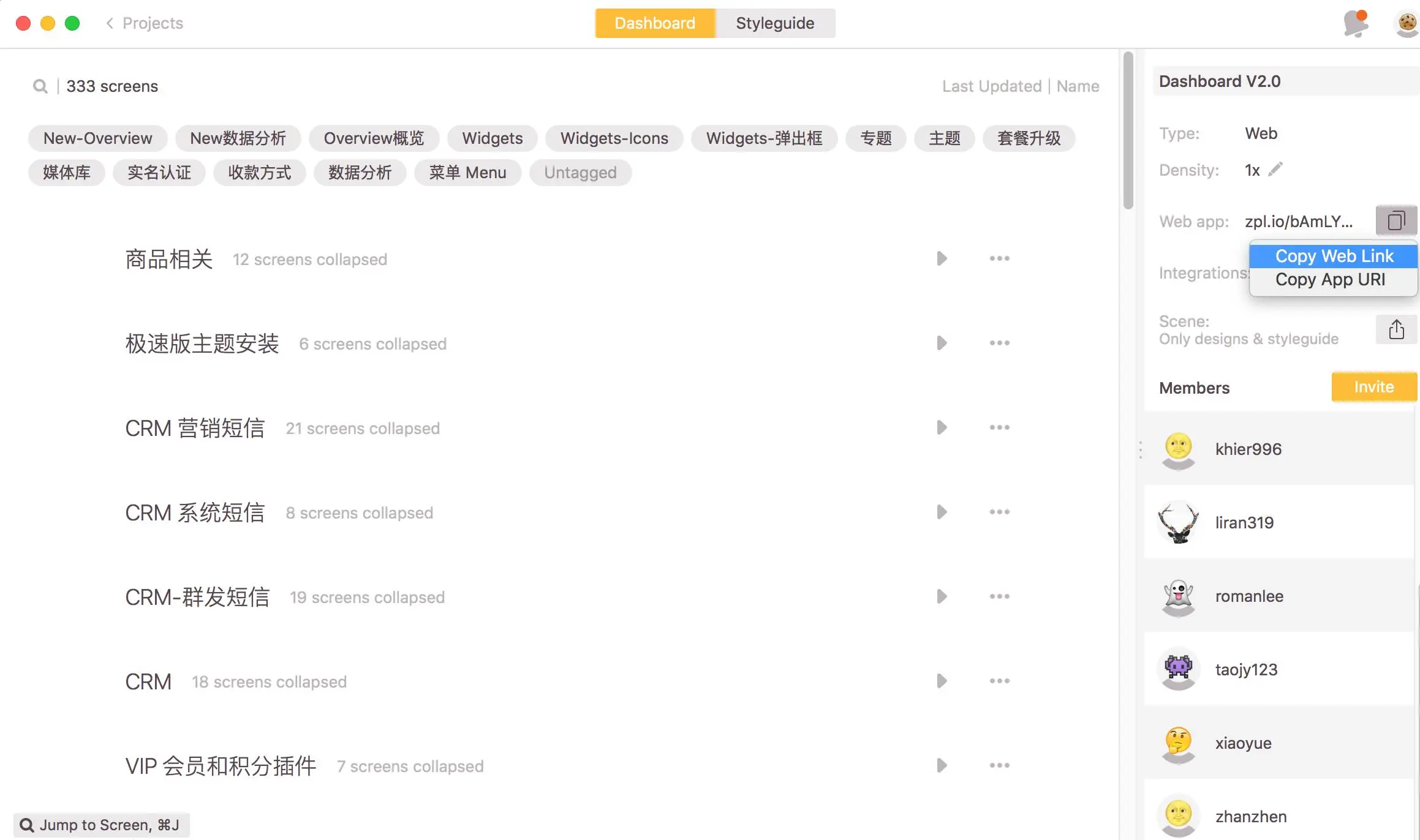1420x840 pixels.
Task: Click the copy web app link icon
Action: tap(1396, 220)
